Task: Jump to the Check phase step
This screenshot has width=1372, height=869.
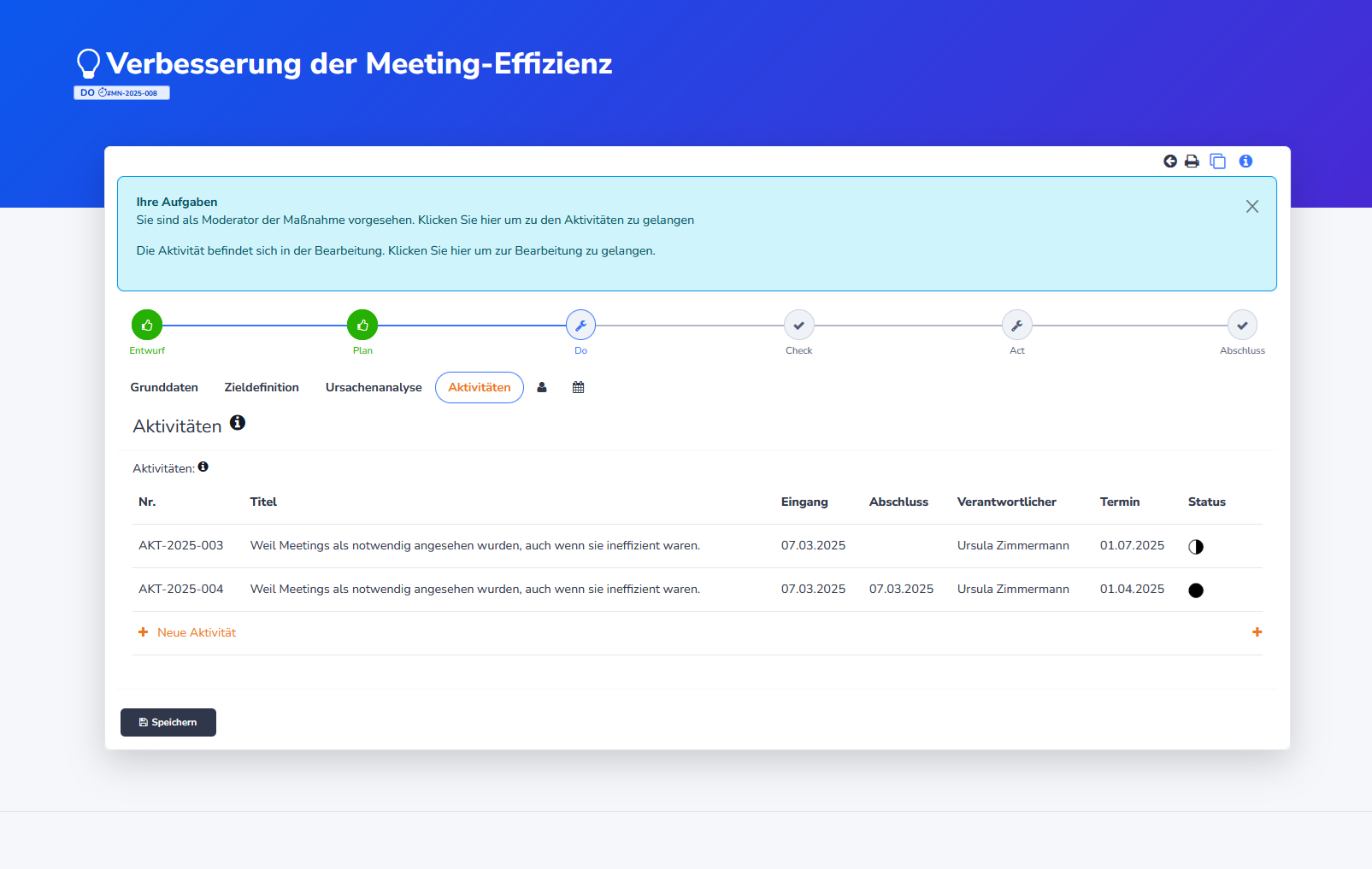Action: tap(798, 326)
